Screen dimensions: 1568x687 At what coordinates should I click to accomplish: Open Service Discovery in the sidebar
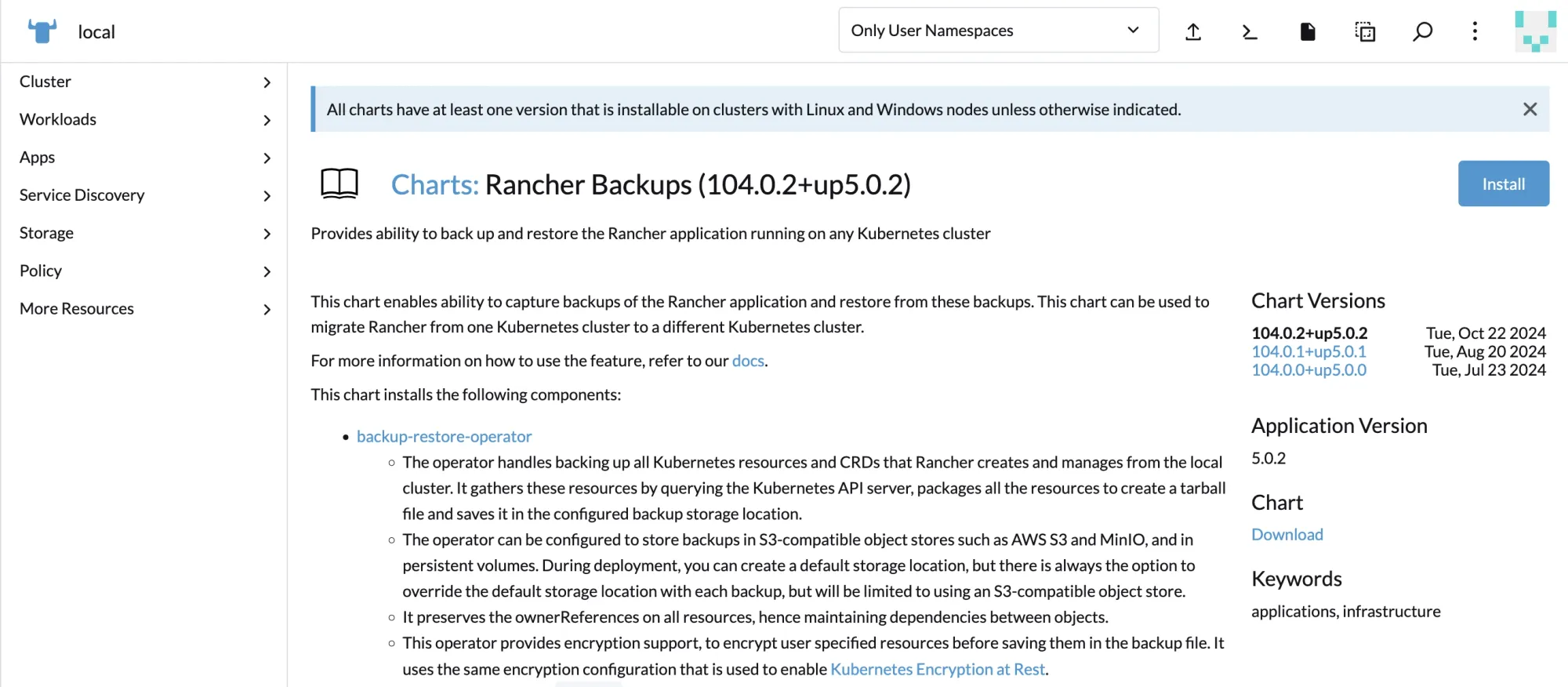pos(145,195)
